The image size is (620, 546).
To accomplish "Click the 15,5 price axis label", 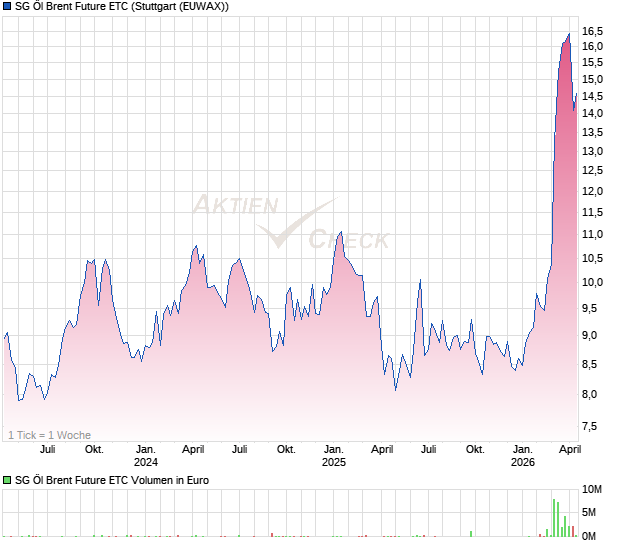I will 592,62.
